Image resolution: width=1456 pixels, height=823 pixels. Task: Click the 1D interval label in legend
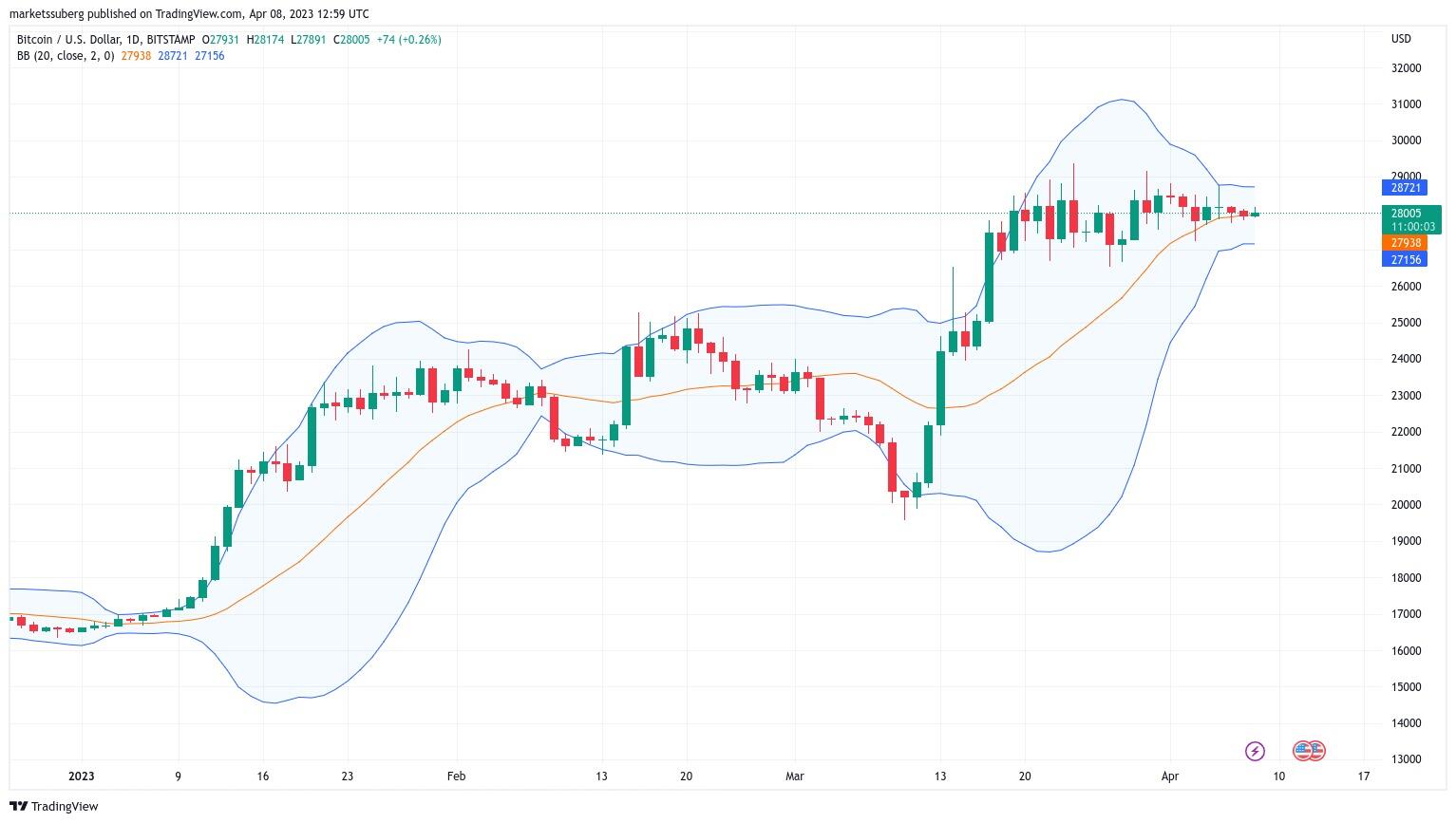(132, 40)
